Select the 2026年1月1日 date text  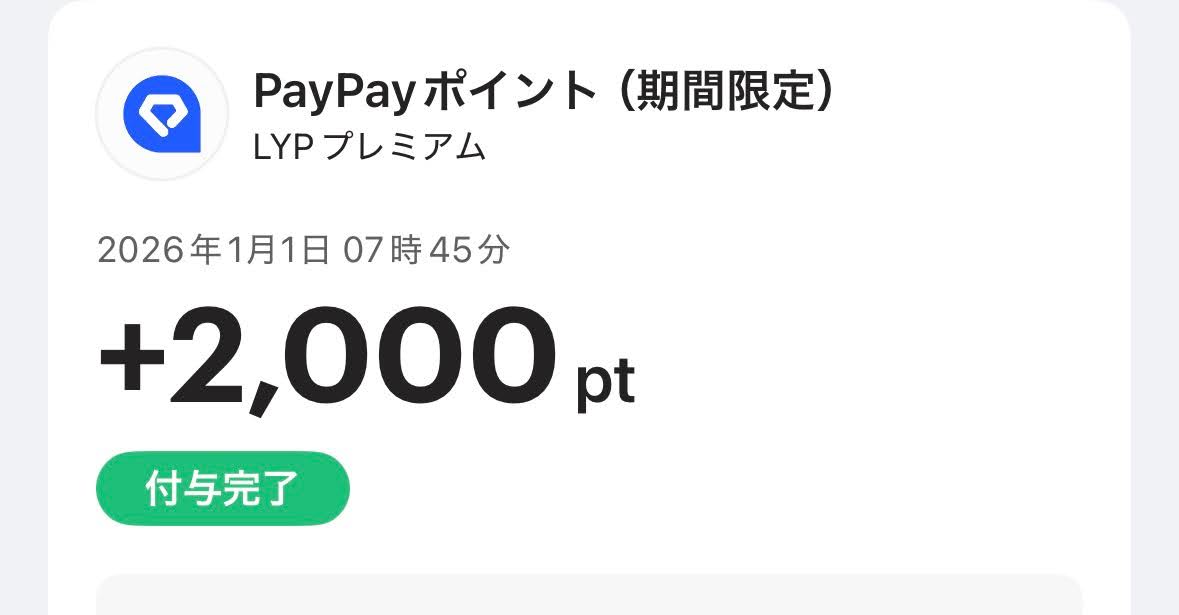point(214,250)
